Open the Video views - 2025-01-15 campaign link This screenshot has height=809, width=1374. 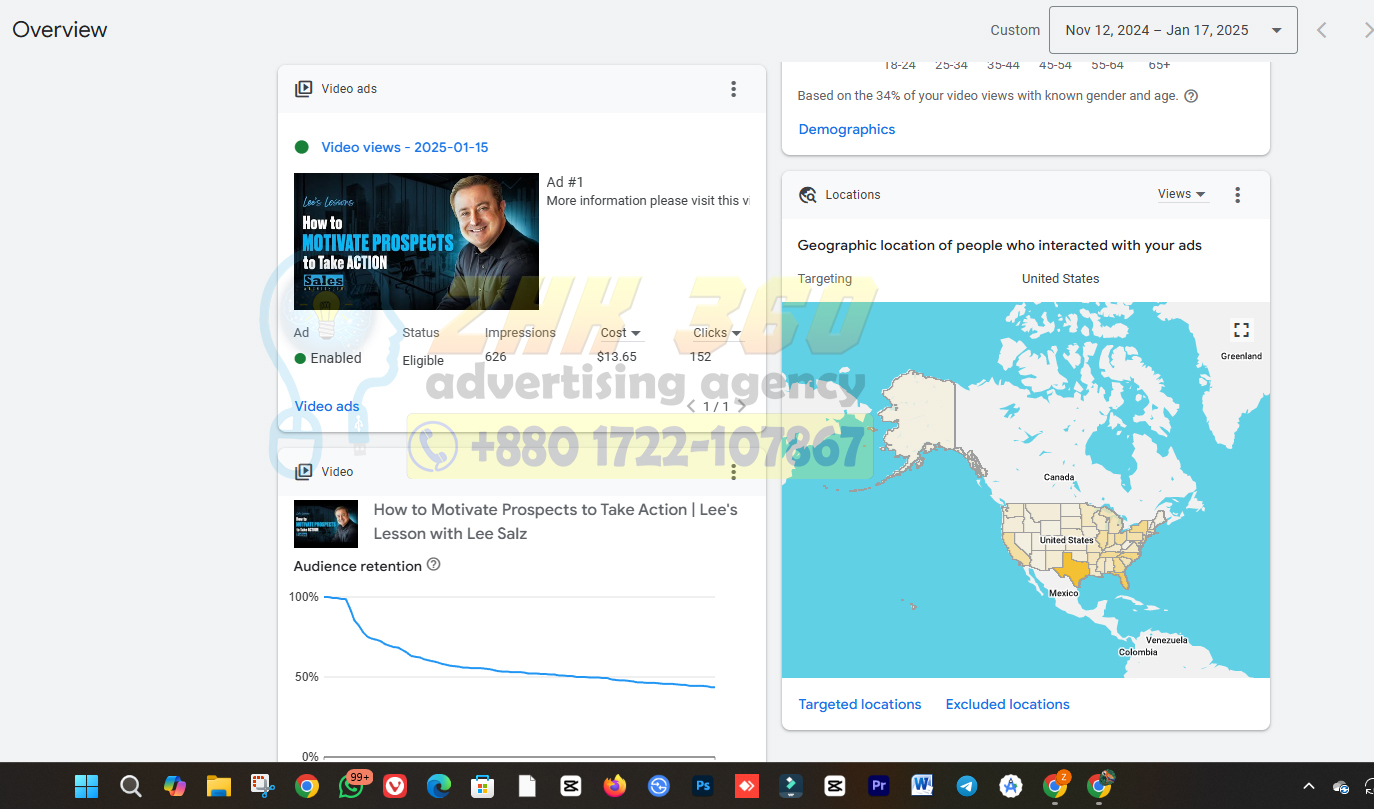point(404,147)
